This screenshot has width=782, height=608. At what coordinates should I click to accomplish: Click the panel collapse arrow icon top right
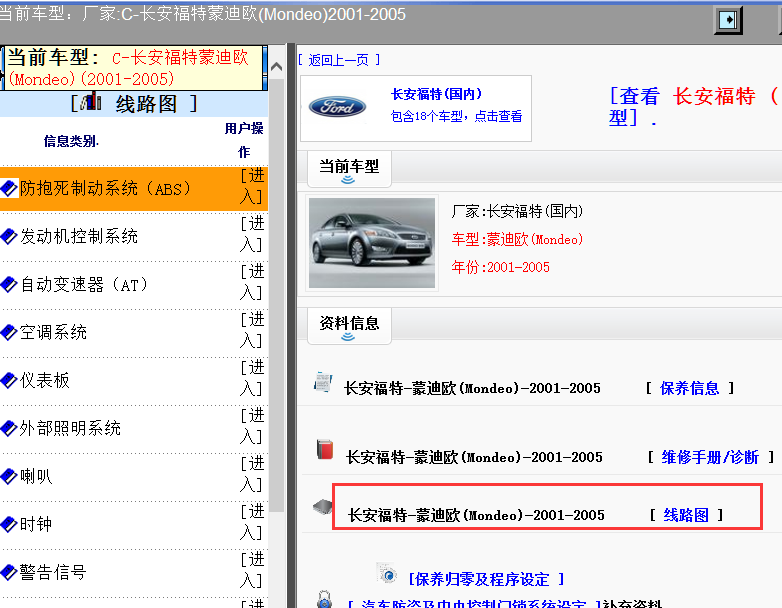728,20
